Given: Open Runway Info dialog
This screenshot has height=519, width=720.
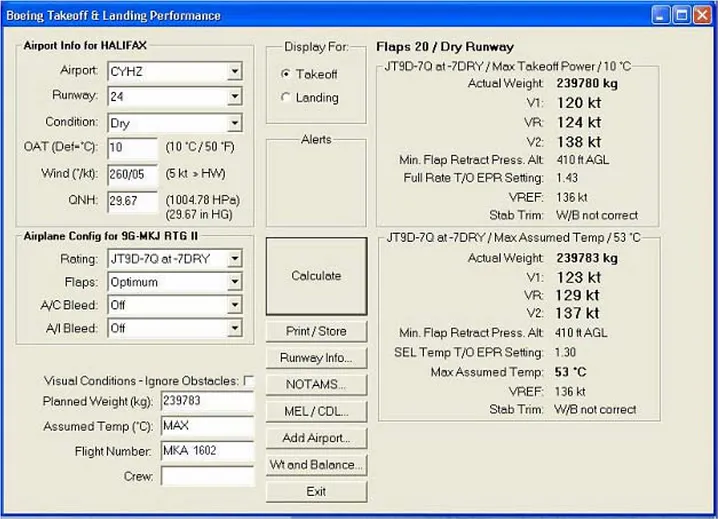Looking at the screenshot, I should (x=316, y=358).
